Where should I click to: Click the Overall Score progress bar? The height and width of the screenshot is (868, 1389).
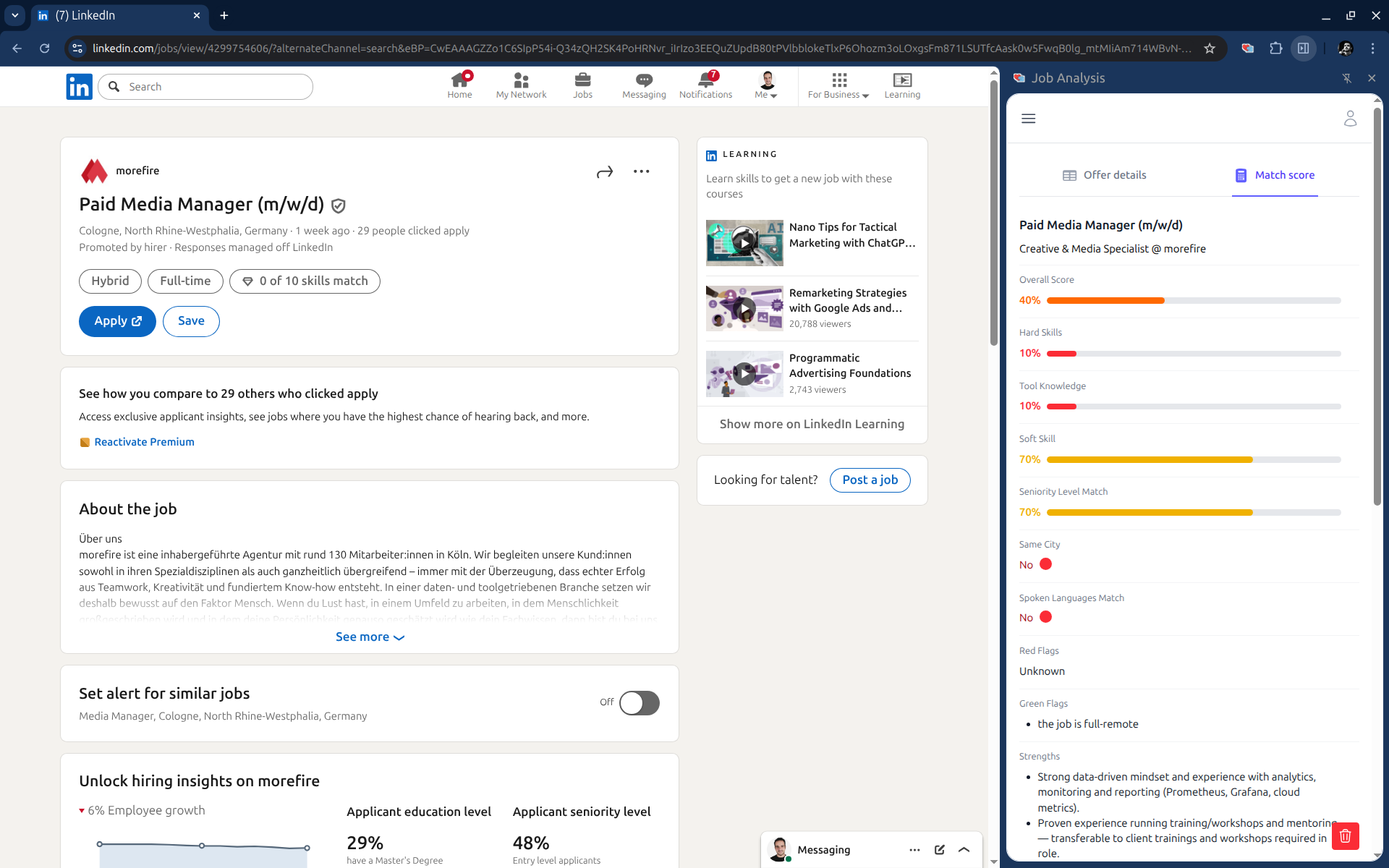click(1193, 300)
